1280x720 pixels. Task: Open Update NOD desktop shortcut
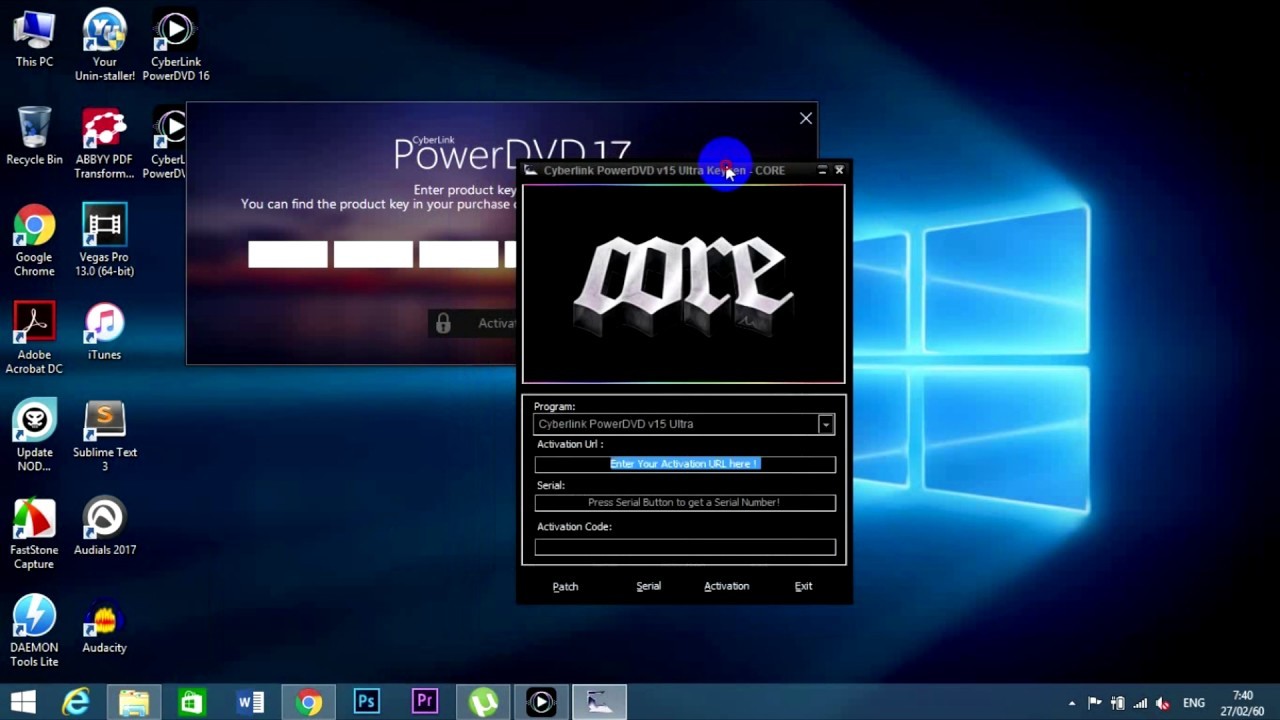click(x=34, y=436)
